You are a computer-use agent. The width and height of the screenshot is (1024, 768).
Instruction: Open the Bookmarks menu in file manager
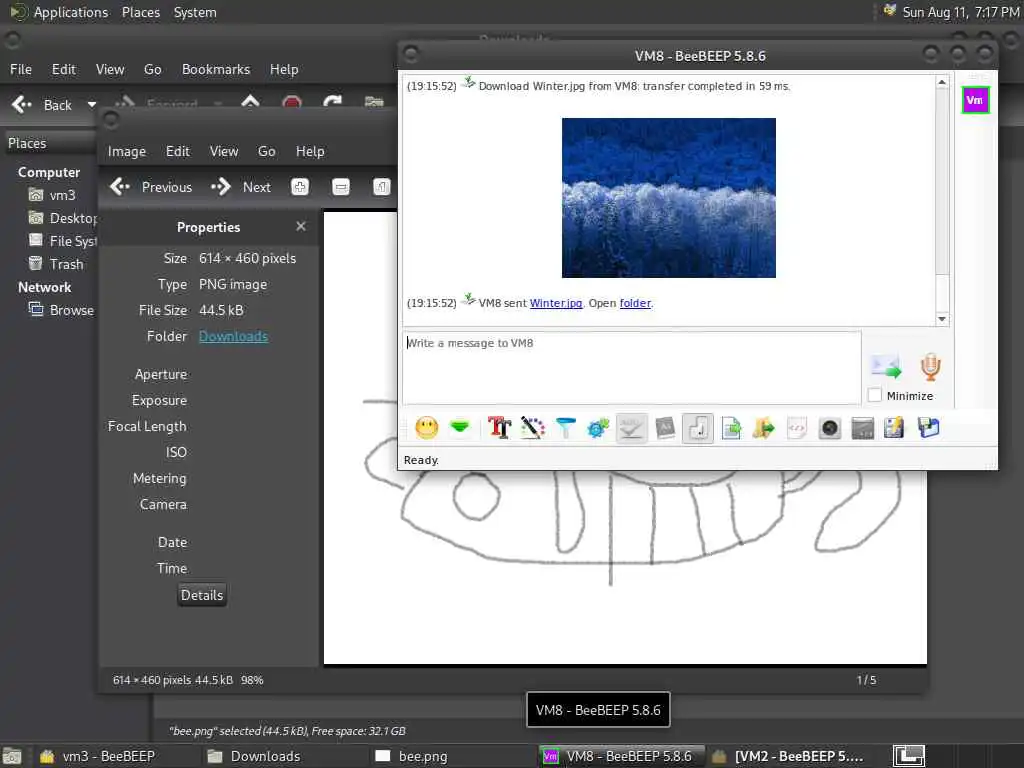pyautogui.click(x=216, y=69)
